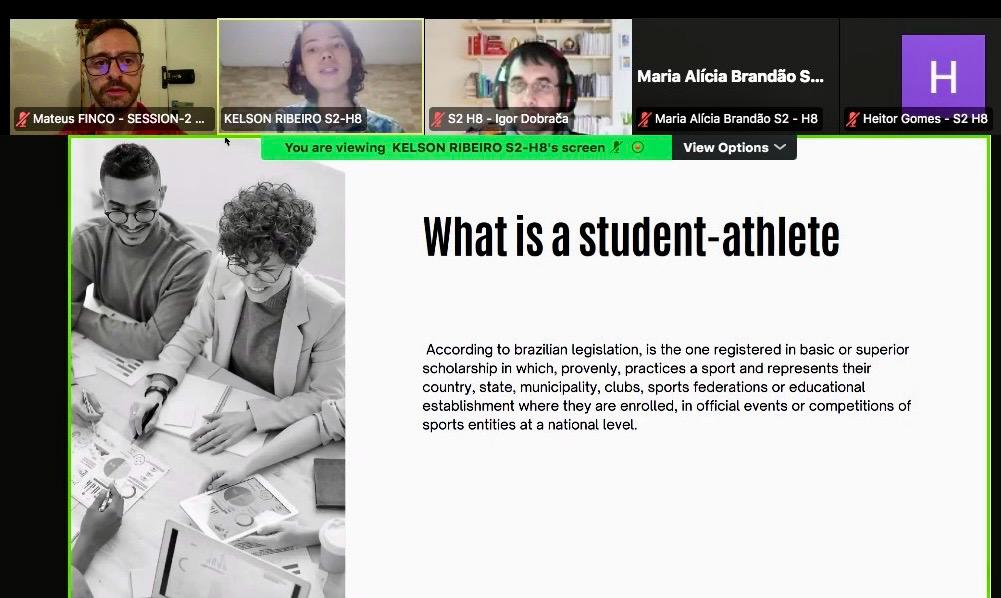Select Mateus FINCO's video thumbnail
Screen dimensions: 1001x598
click(113, 77)
